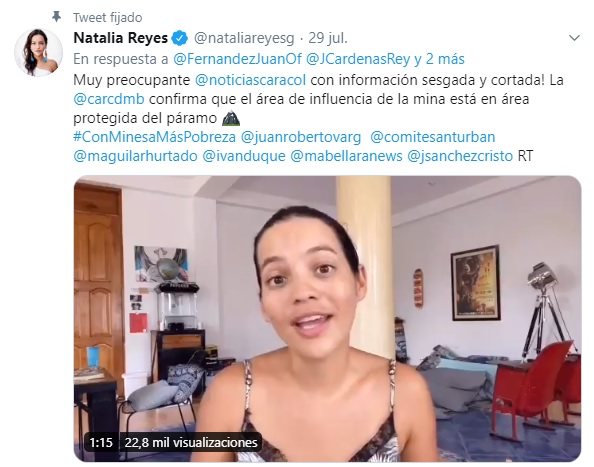Expand tweet options chevron menu
This screenshot has width=594, height=467.
tap(574, 38)
